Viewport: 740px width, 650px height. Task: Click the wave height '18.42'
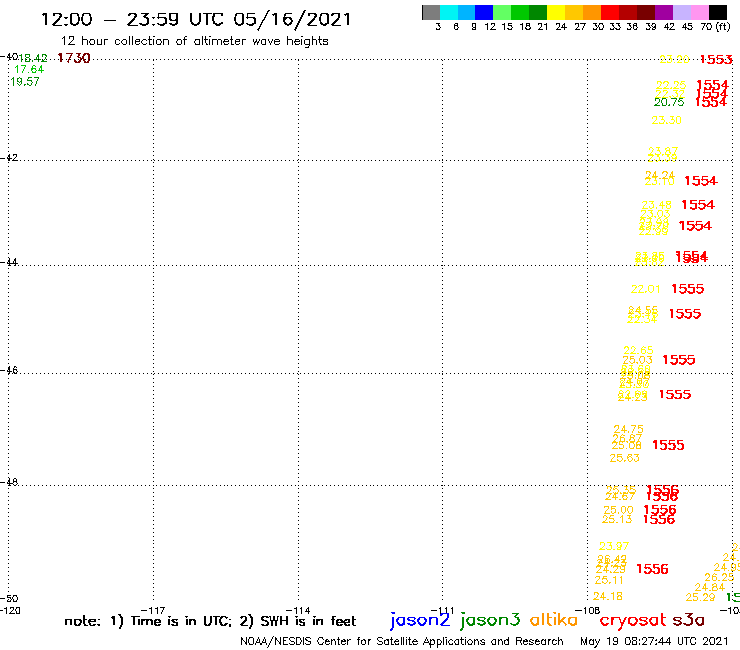coord(33,58)
